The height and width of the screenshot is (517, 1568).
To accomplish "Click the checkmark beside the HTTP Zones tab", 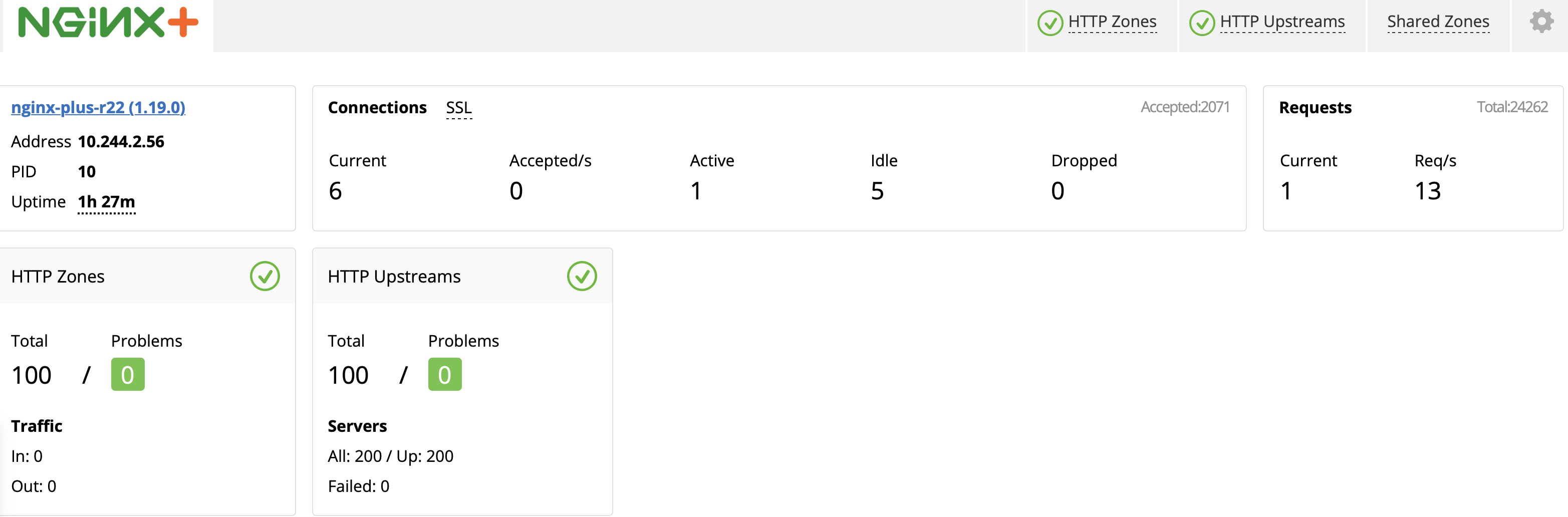I will coord(1050,23).
